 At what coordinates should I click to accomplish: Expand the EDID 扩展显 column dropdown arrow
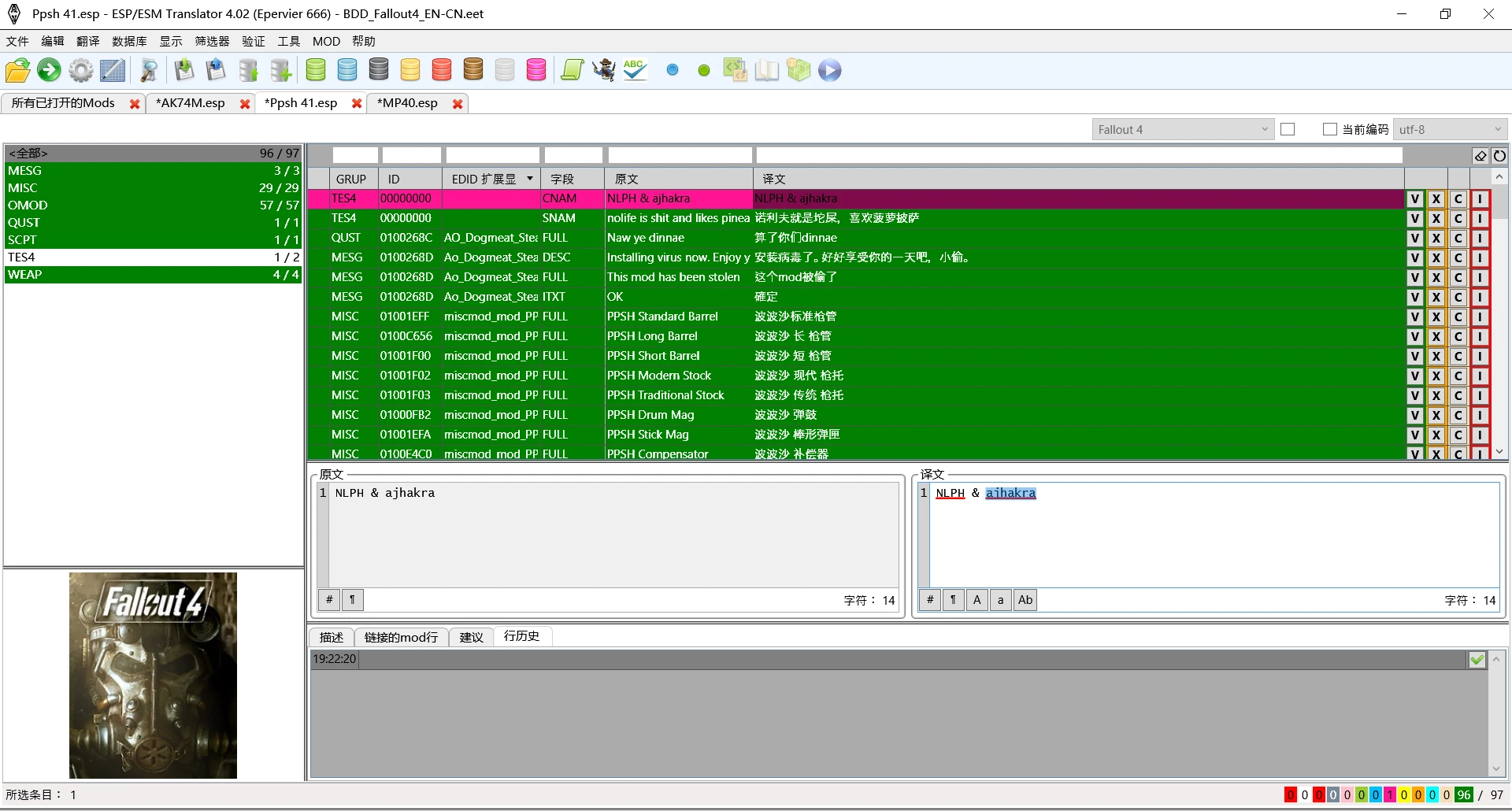(530, 179)
